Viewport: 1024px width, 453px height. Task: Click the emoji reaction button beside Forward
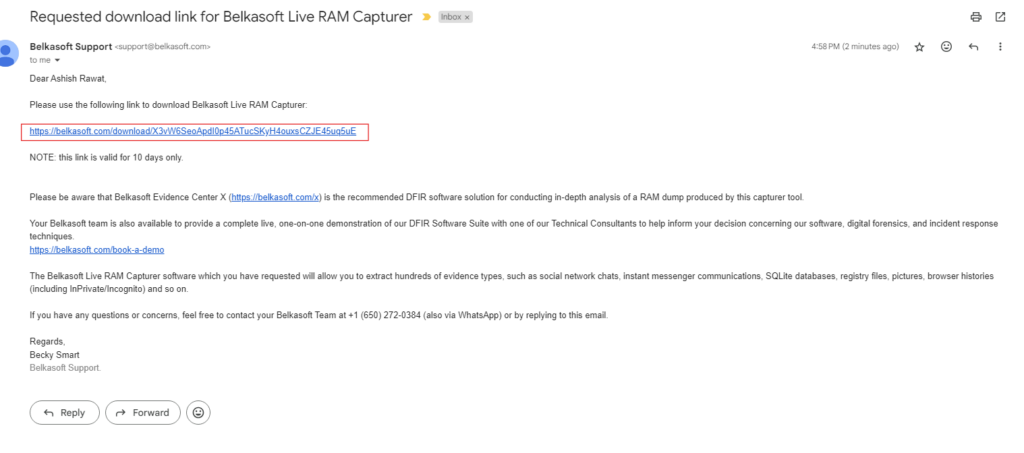pos(199,413)
